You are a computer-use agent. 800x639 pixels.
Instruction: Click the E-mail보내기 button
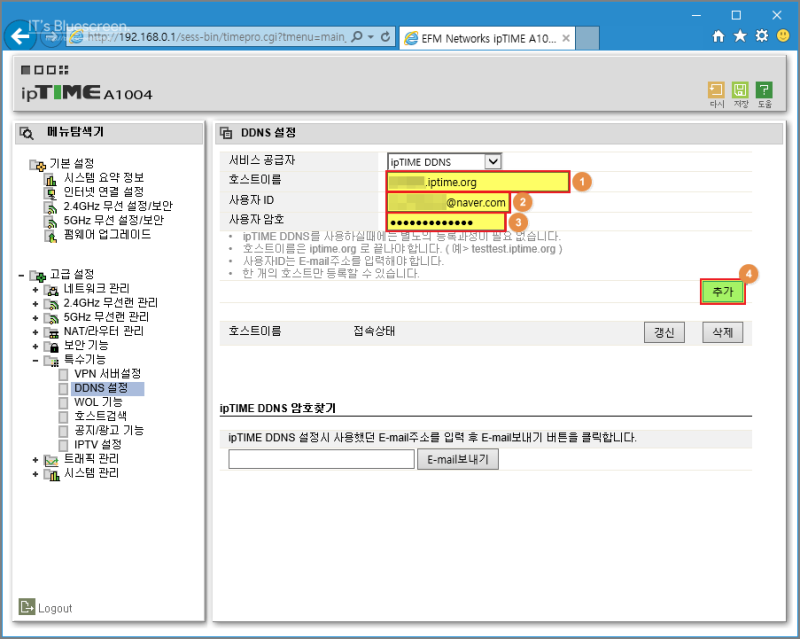point(458,459)
